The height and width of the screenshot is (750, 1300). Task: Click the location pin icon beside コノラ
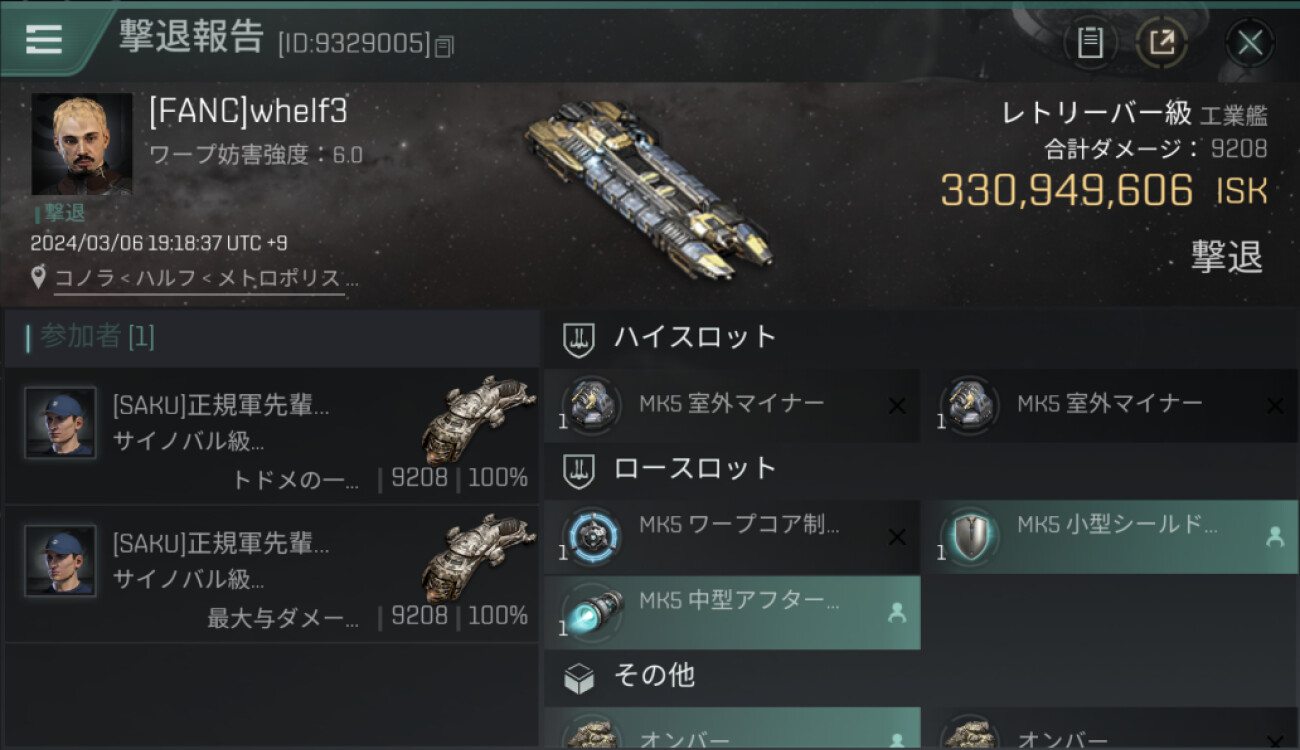click(38, 277)
